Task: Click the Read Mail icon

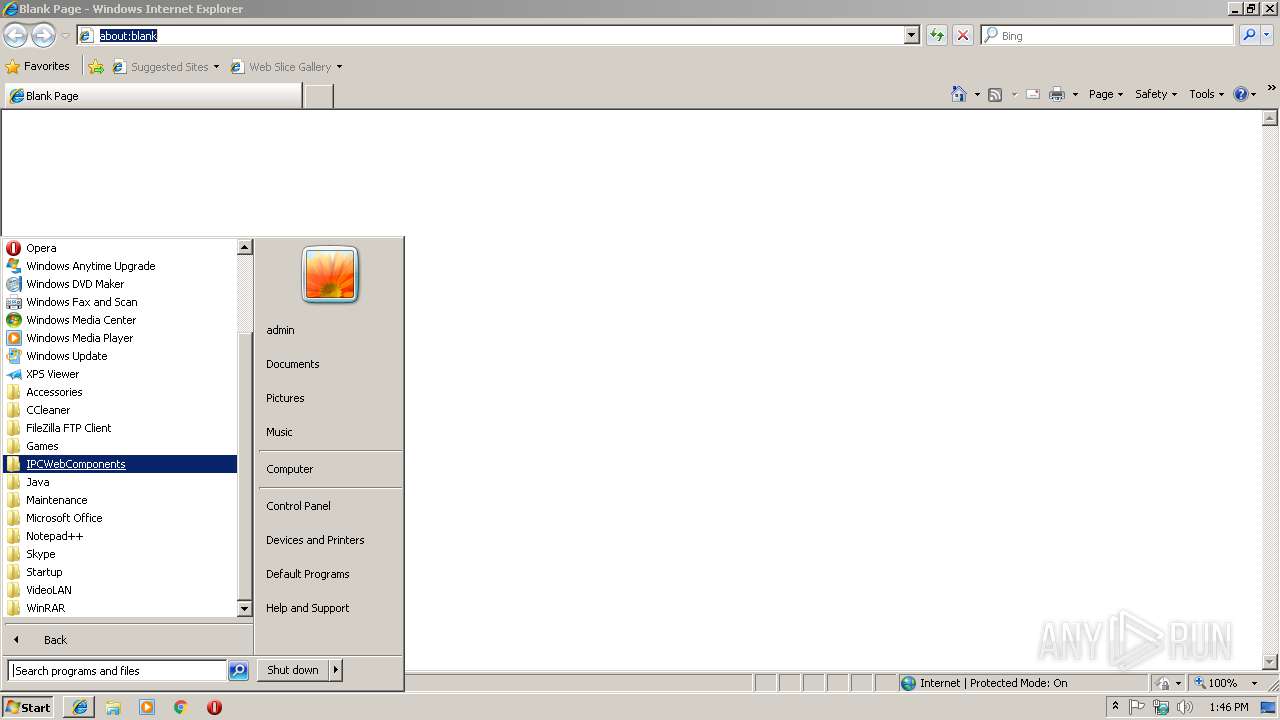Action: pyautogui.click(x=1033, y=94)
